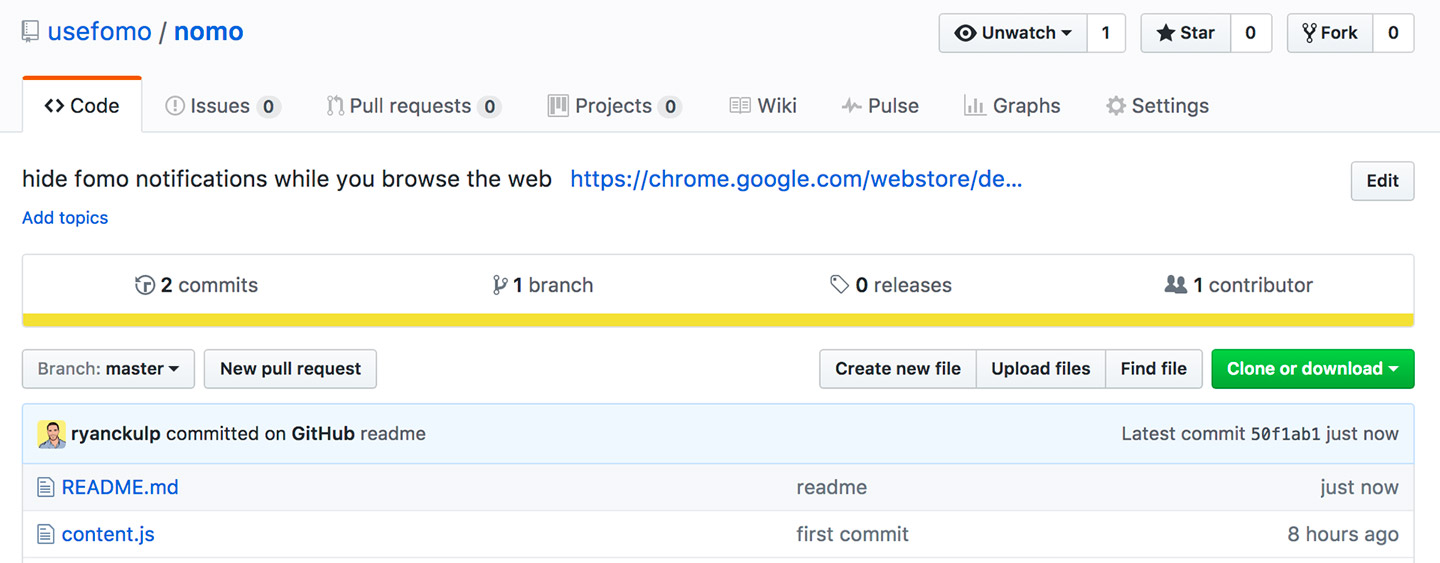The width and height of the screenshot is (1440, 563).
Task: View the 2 commits history
Action: pyautogui.click(x=196, y=285)
